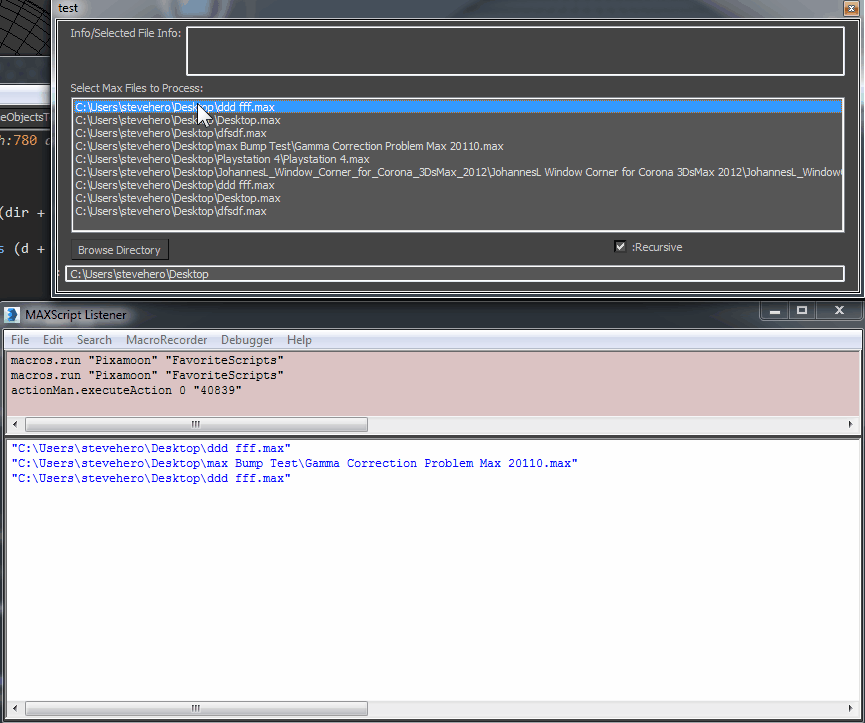The width and height of the screenshot is (865, 723).
Task: Open the Debugger menu
Action: pyautogui.click(x=247, y=340)
